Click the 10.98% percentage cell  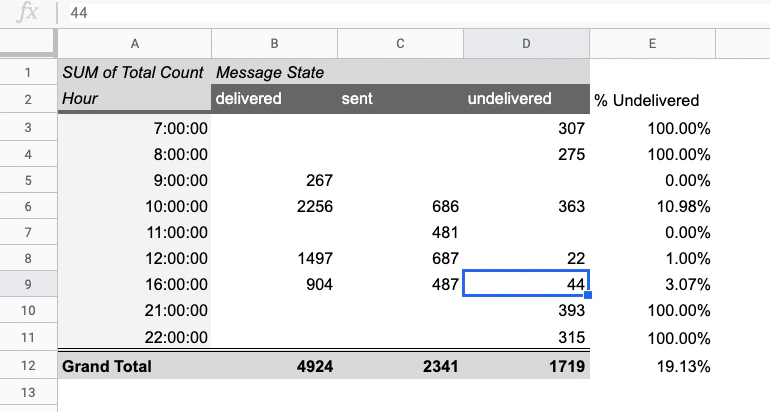tap(652, 206)
